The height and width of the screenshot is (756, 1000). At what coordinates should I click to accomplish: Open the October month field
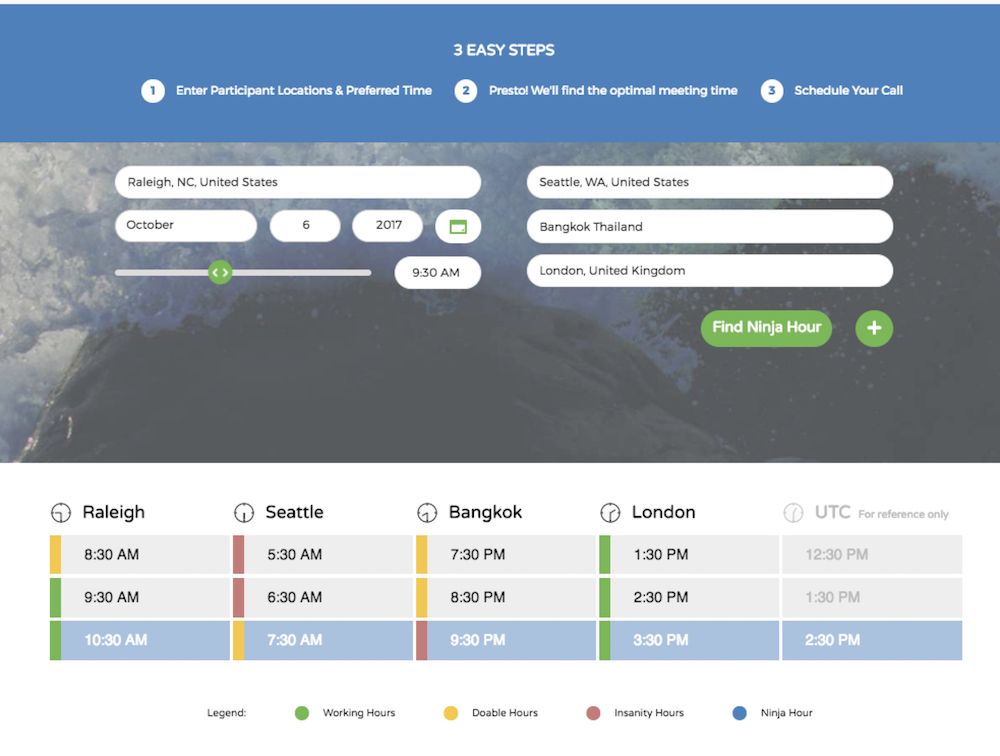click(x=186, y=226)
